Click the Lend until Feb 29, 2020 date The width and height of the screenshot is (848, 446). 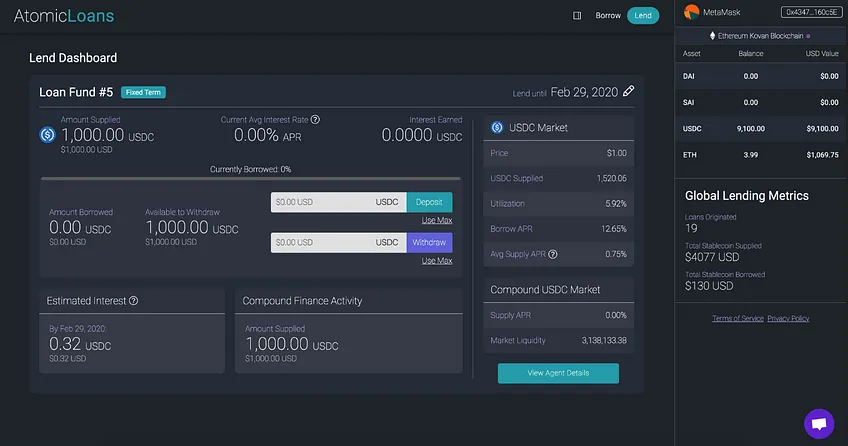point(584,92)
